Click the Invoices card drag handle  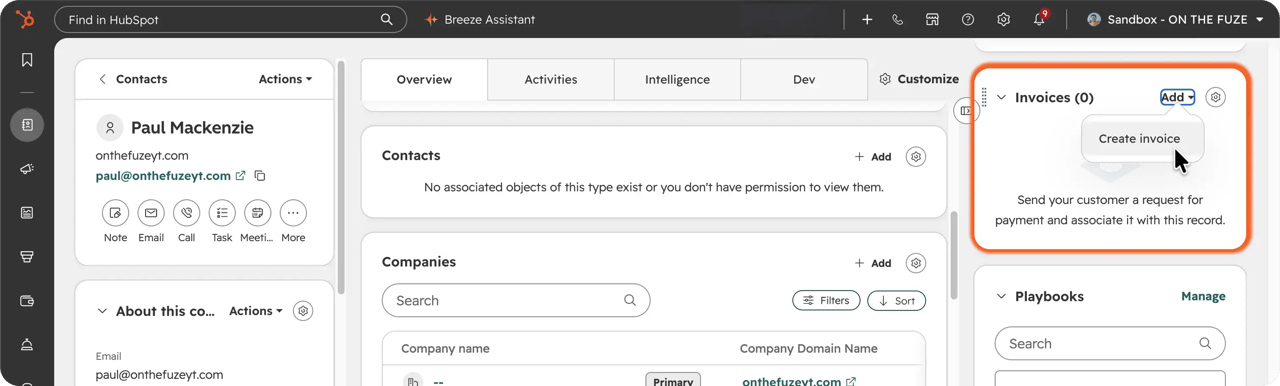(984, 97)
